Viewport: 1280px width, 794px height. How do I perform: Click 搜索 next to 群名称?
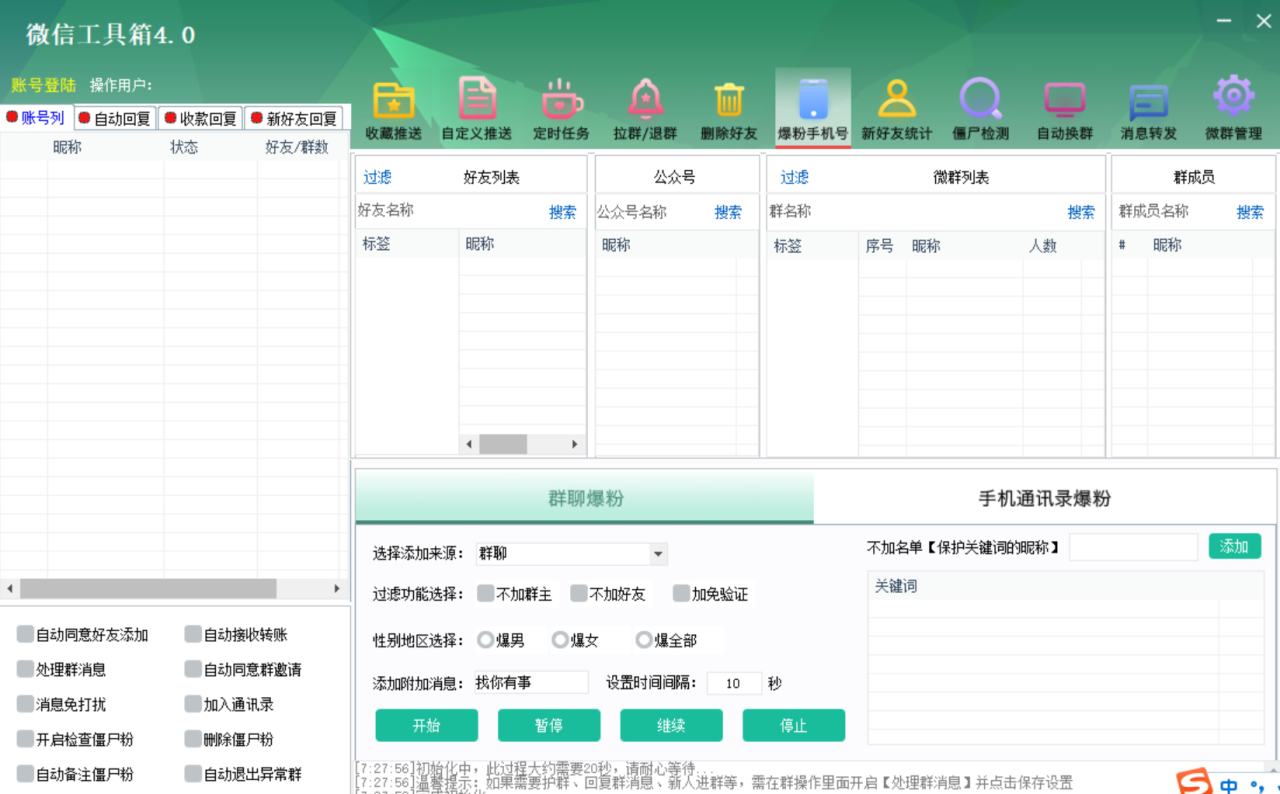click(1081, 212)
